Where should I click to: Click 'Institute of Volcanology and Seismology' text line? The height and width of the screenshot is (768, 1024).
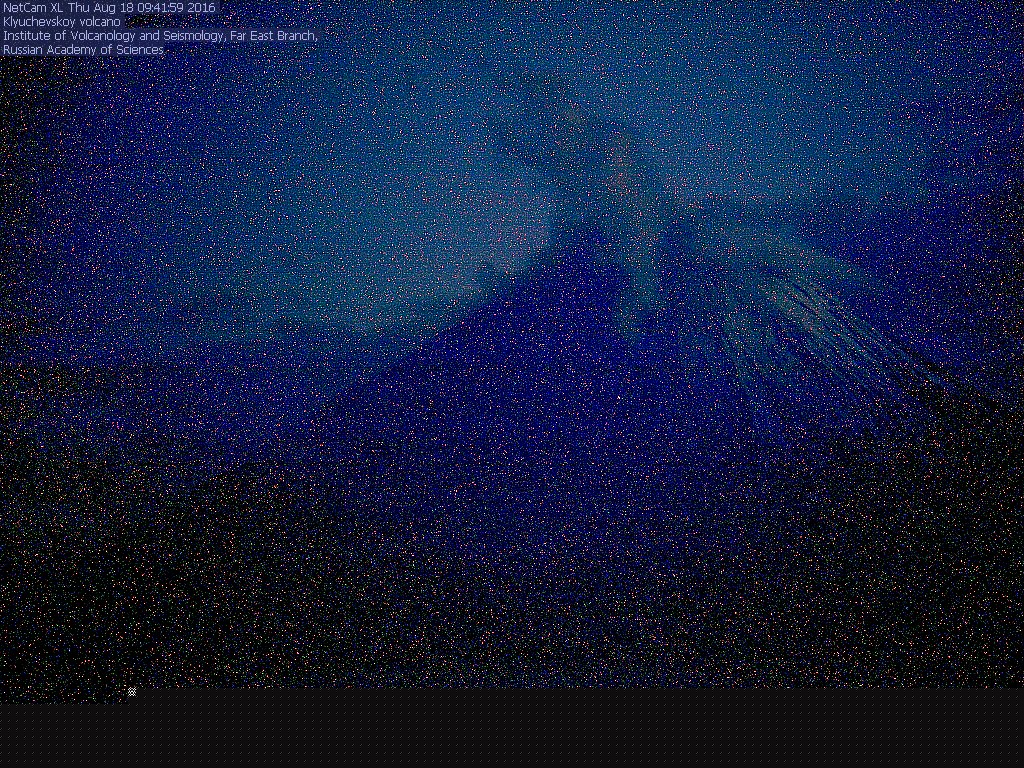pos(160,36)
